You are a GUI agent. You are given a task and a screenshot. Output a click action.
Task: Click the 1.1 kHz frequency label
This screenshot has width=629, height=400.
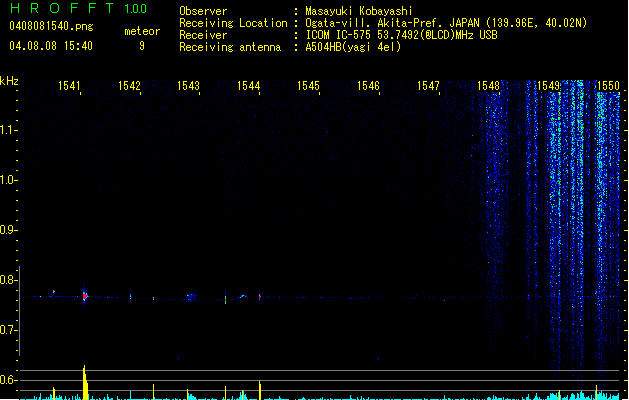tap(8, 130)
